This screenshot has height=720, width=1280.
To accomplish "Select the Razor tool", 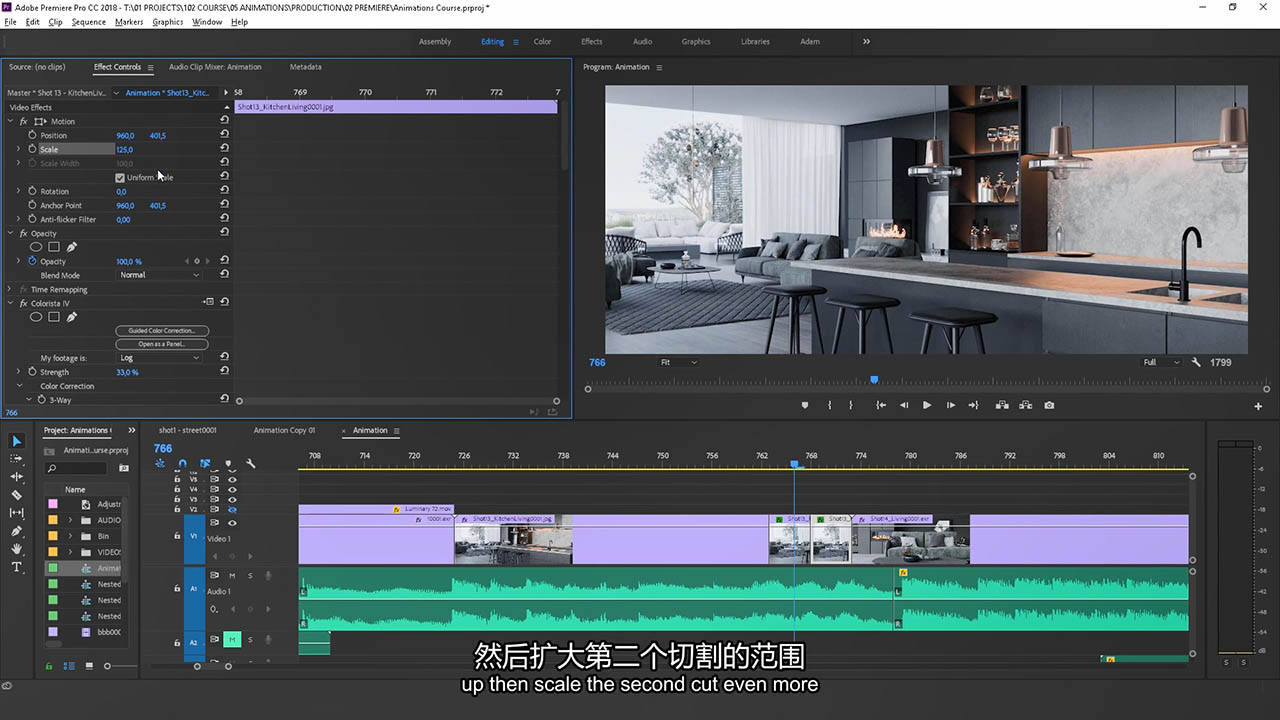I will [x=16, y=495].
